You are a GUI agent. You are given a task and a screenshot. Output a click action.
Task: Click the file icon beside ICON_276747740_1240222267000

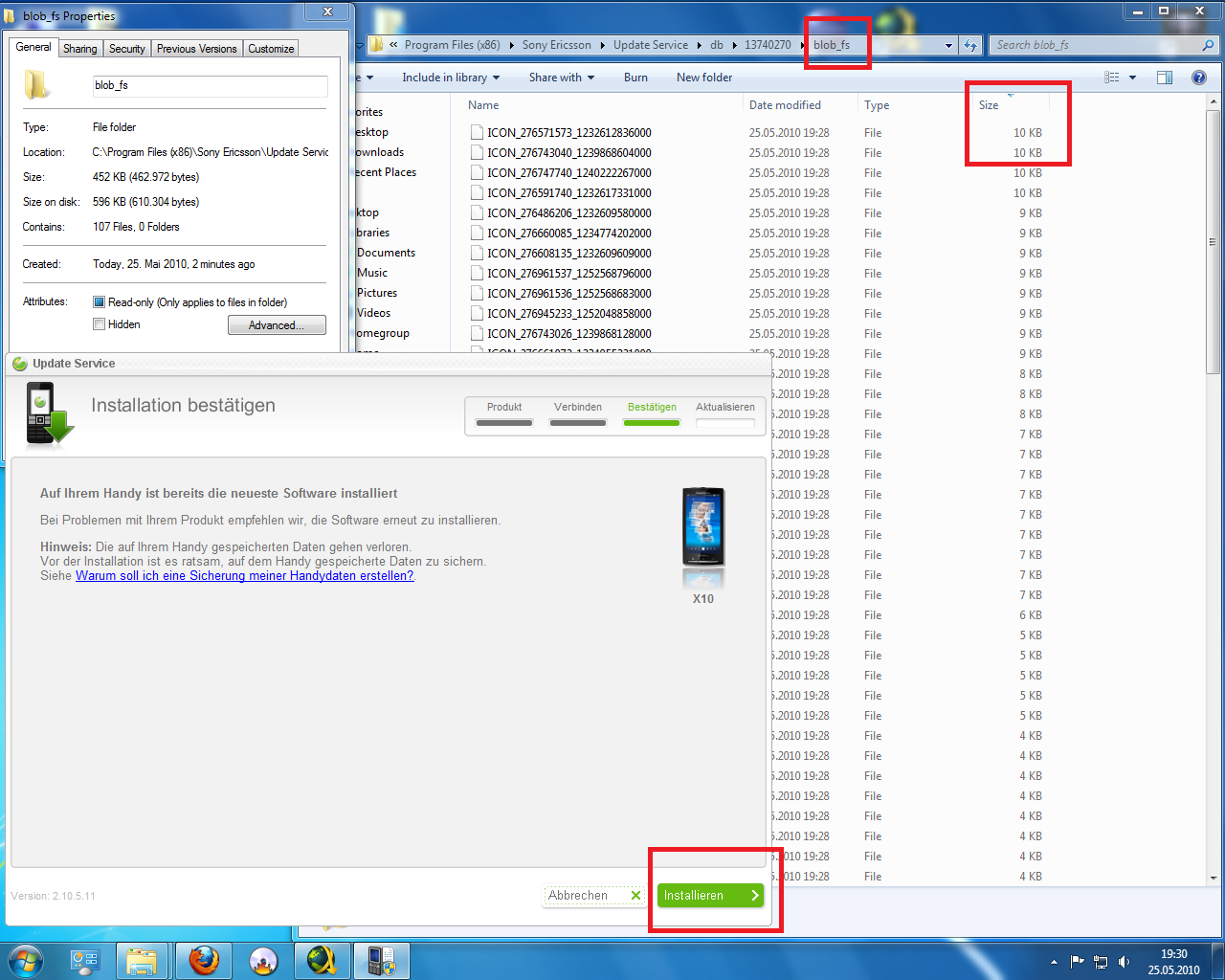(477, 173)
